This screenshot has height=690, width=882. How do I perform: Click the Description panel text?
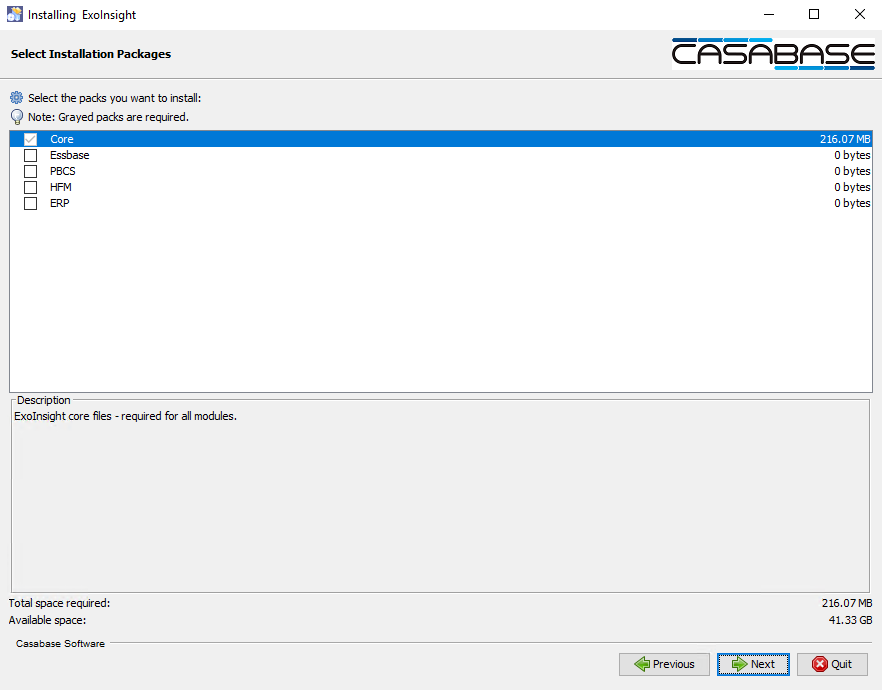point(125,416)
